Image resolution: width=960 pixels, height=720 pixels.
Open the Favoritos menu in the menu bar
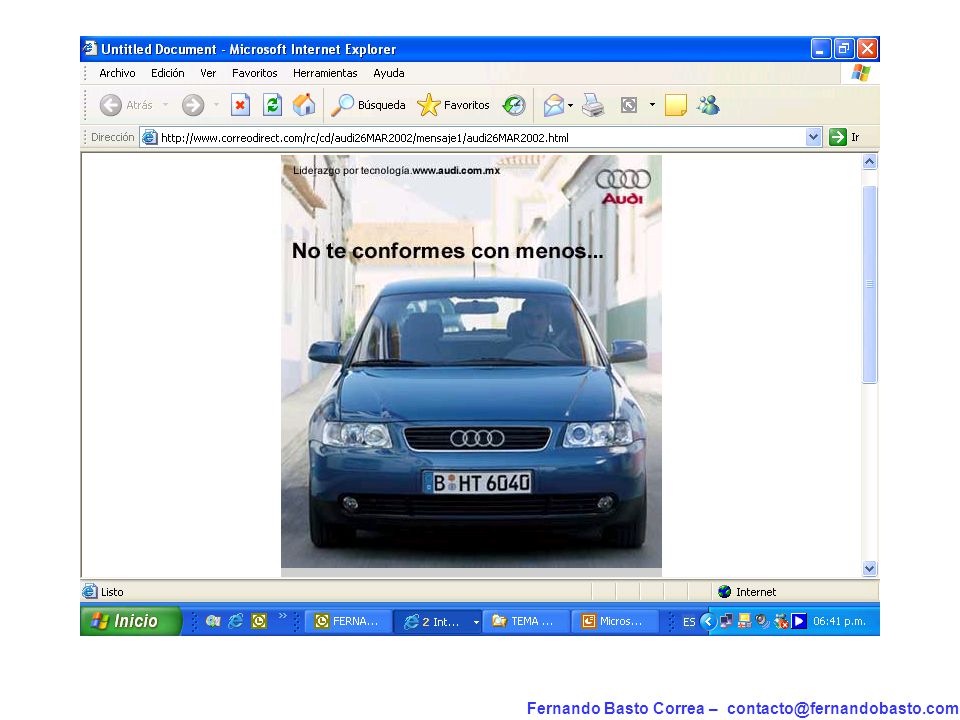(255, 73)
